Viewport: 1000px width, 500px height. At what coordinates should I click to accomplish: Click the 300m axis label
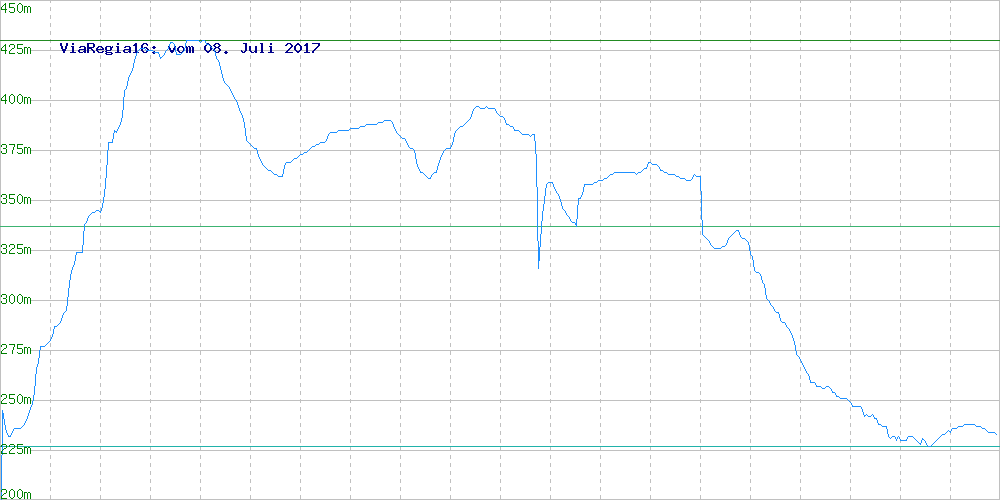click(x=16, y=300)
